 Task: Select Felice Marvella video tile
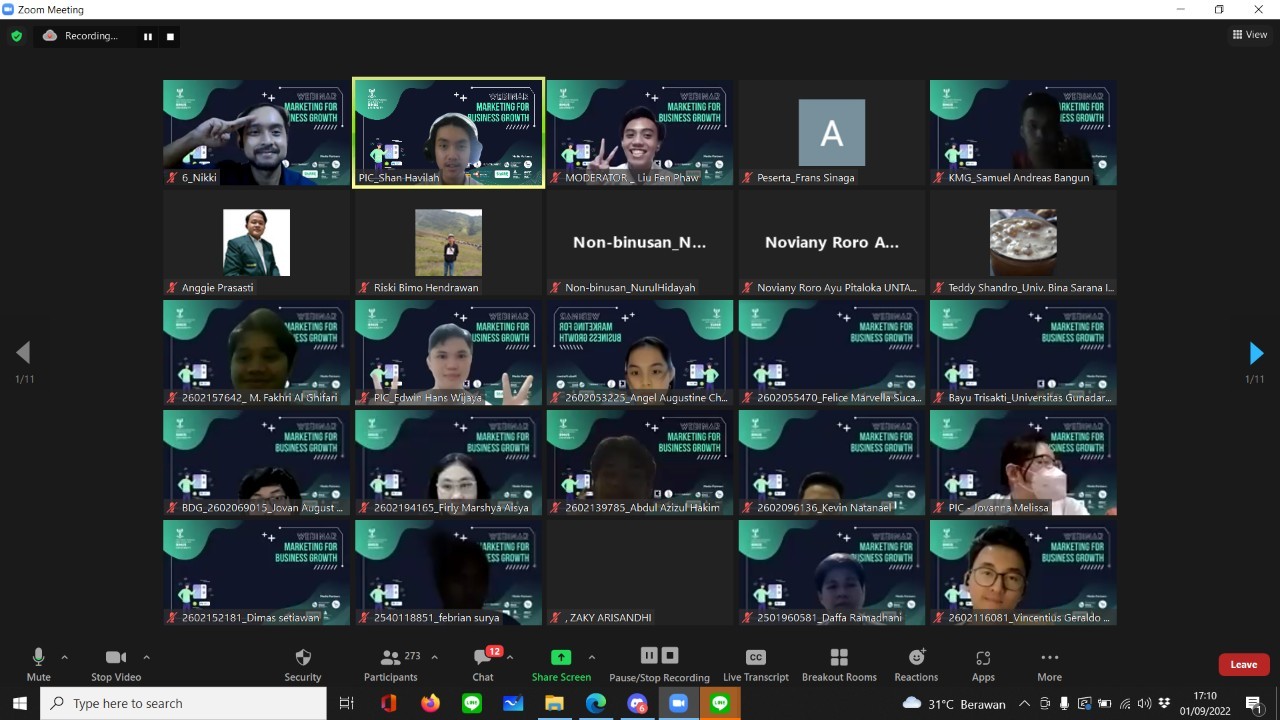click(832, 353)
